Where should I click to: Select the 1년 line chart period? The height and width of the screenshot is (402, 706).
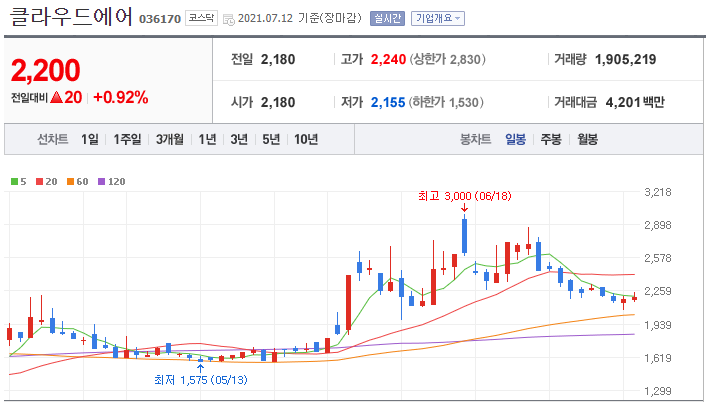(207, 139)
